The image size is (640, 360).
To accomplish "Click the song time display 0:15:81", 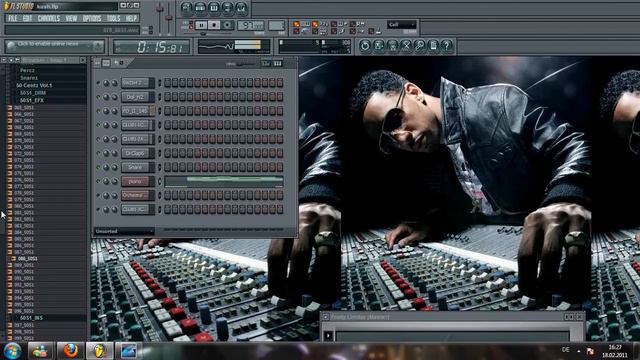I will [151, 47].
